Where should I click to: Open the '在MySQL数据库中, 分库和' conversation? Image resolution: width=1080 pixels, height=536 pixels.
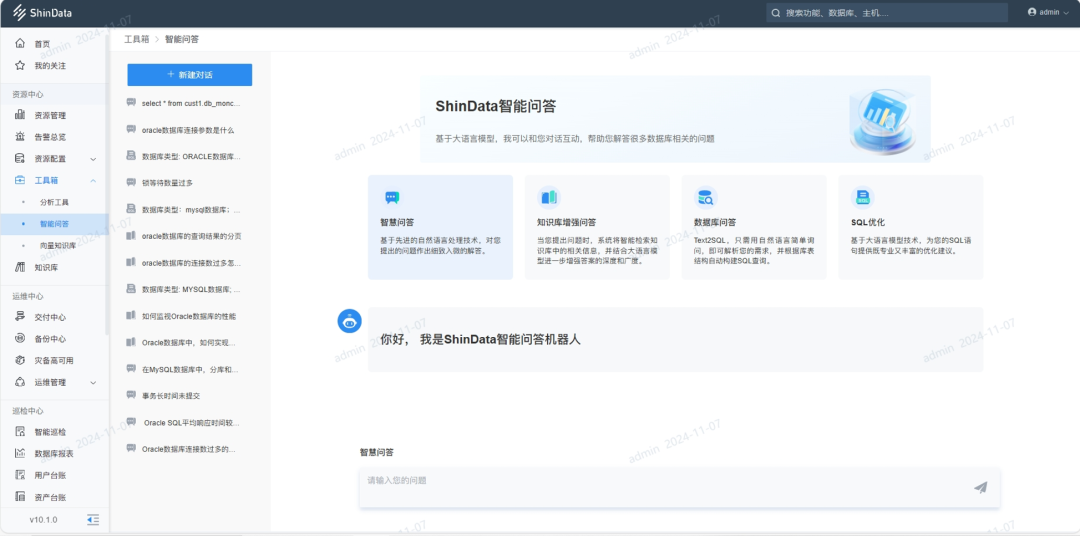click(x=189, y=369)
